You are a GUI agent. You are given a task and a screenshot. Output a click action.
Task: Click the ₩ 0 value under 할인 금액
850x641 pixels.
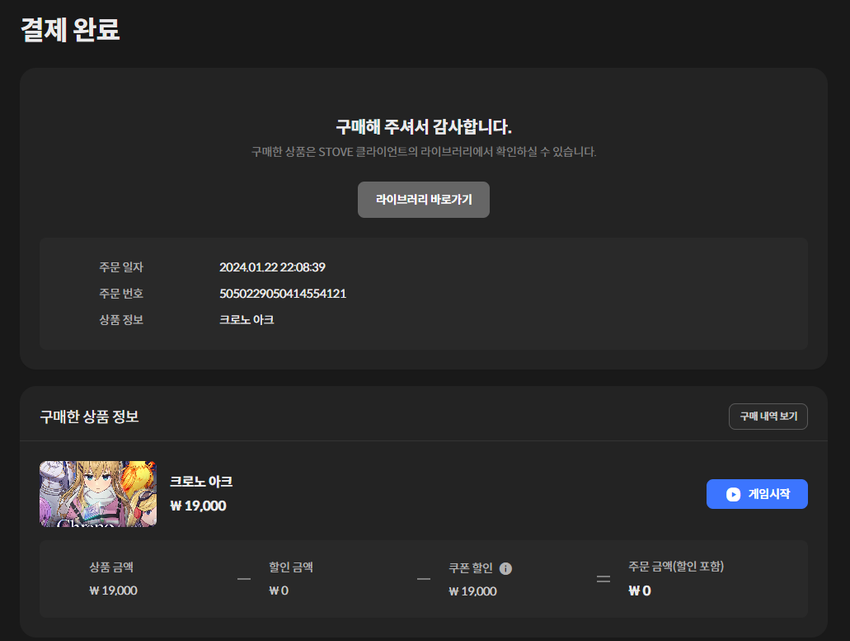(x=279, y=591)
